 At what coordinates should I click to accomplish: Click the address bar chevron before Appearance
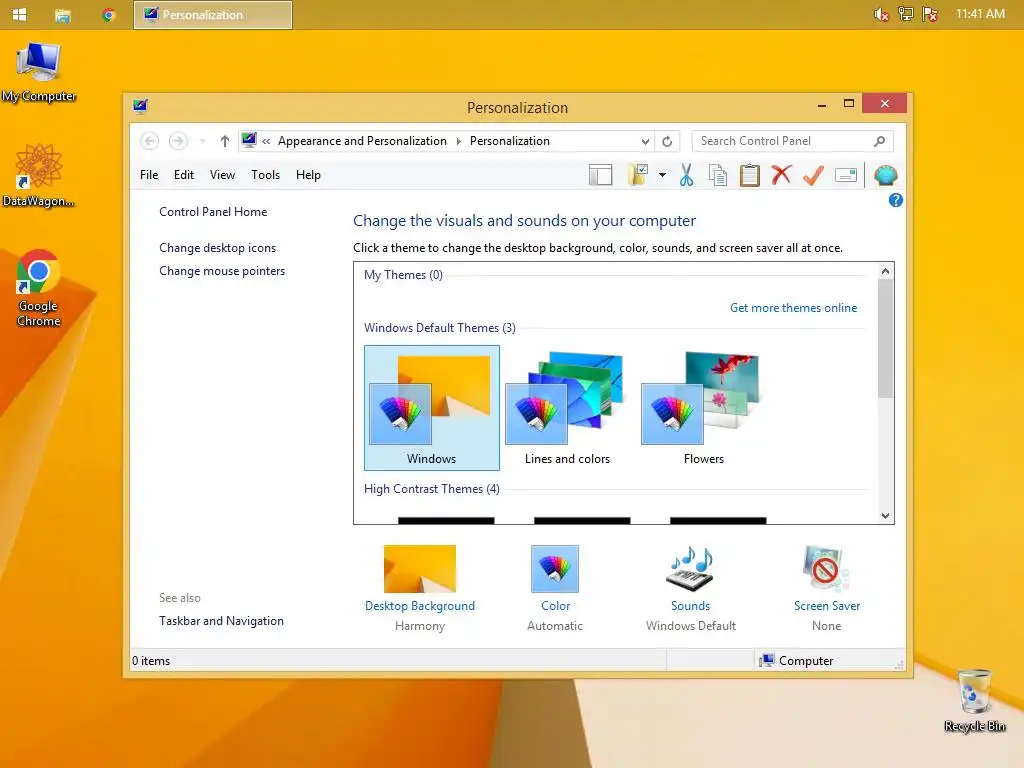point(266,141)
